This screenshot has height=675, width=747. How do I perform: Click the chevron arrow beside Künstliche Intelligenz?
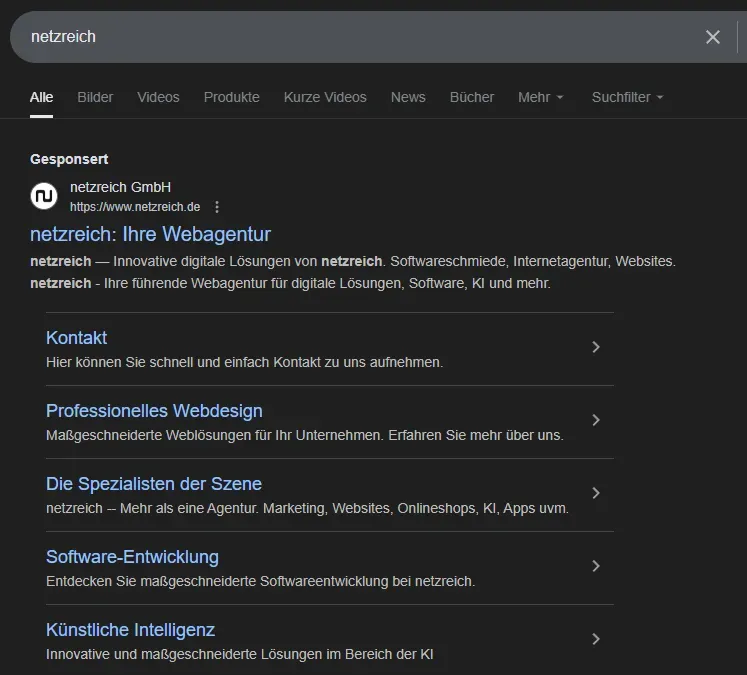pyautogui.click(x=596, y=639)
